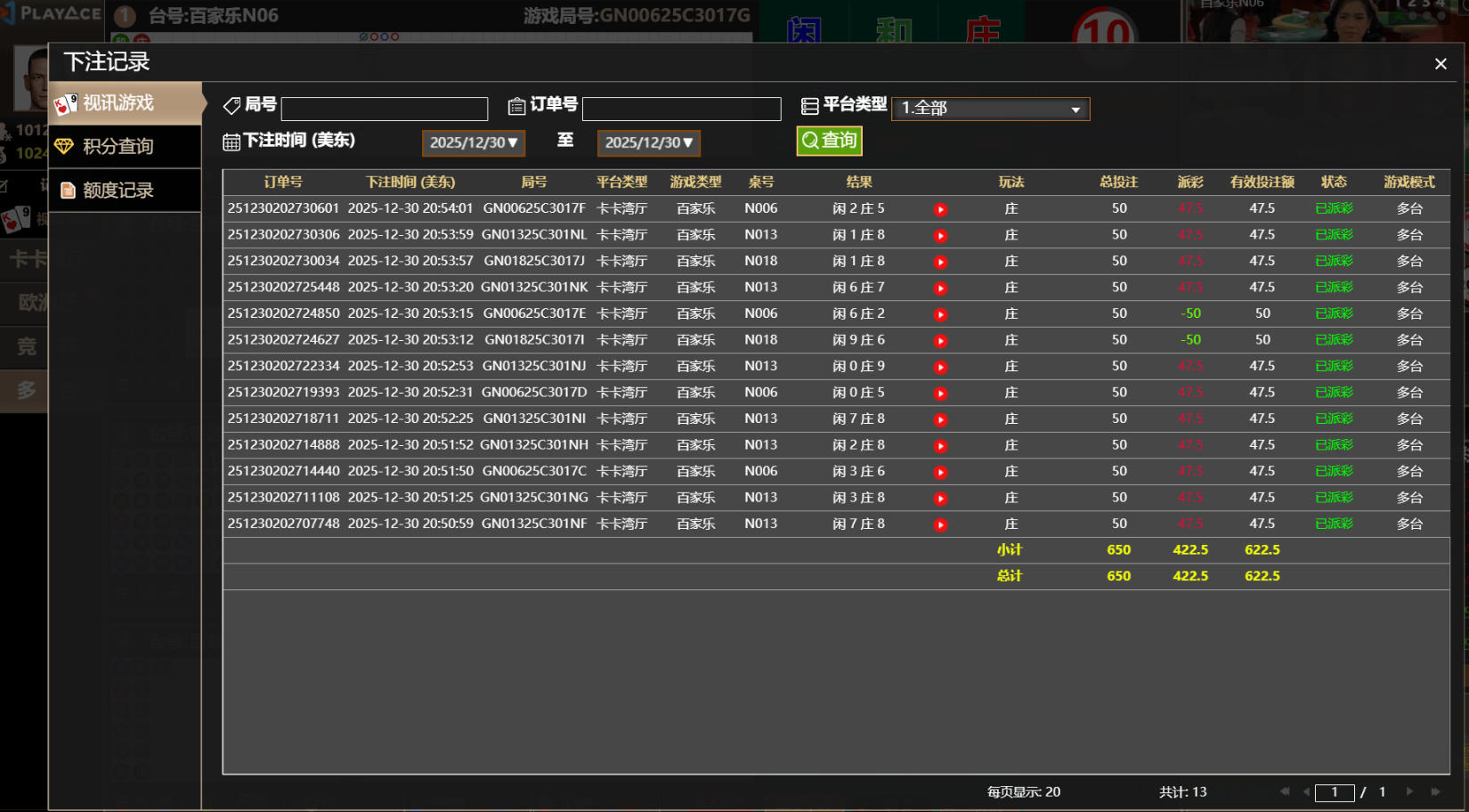Screen dimensions: 1469x812
Task: Click the page number input box
Action: [x=1334, y=792]
